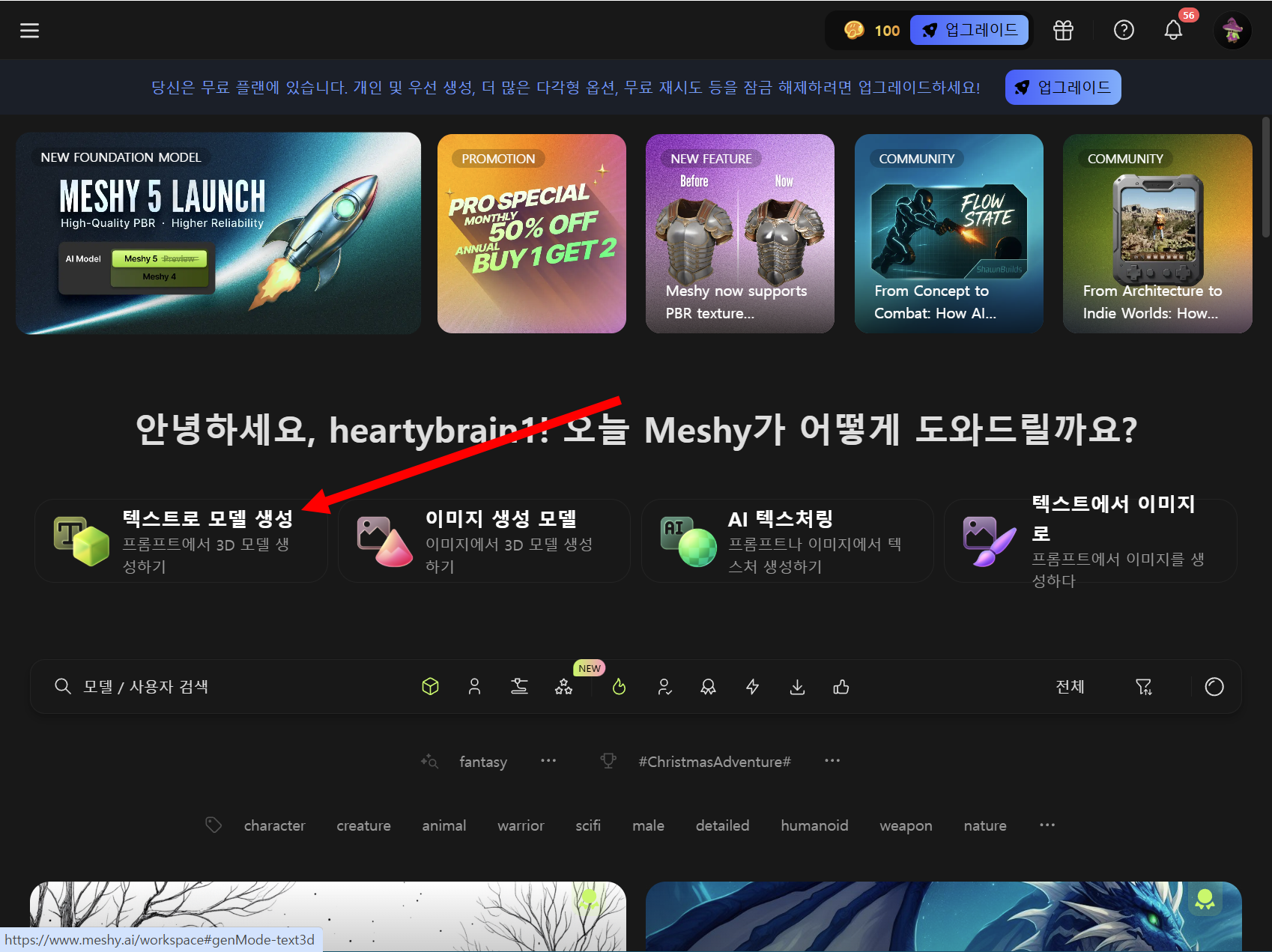Filter by the scifi tag
This screenshot has width=1272, height=952.
tap(588, 825)
